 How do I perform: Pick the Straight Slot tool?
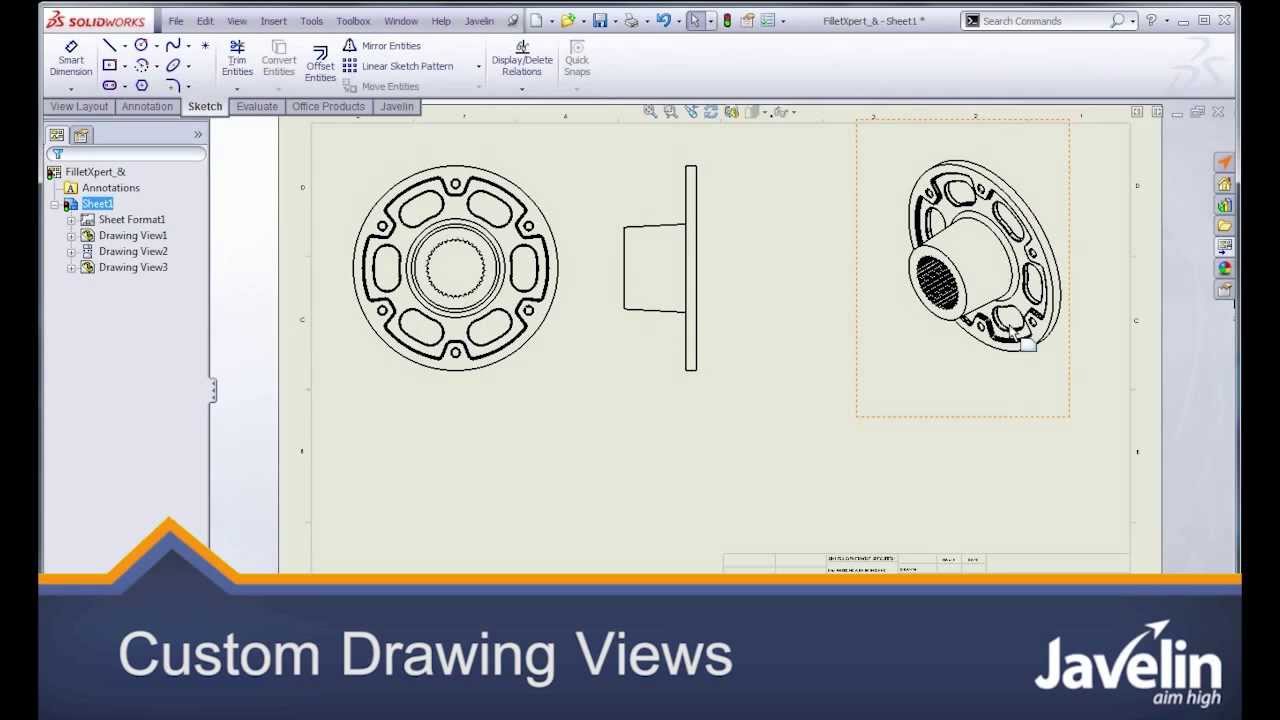click(x=109, y=86)
